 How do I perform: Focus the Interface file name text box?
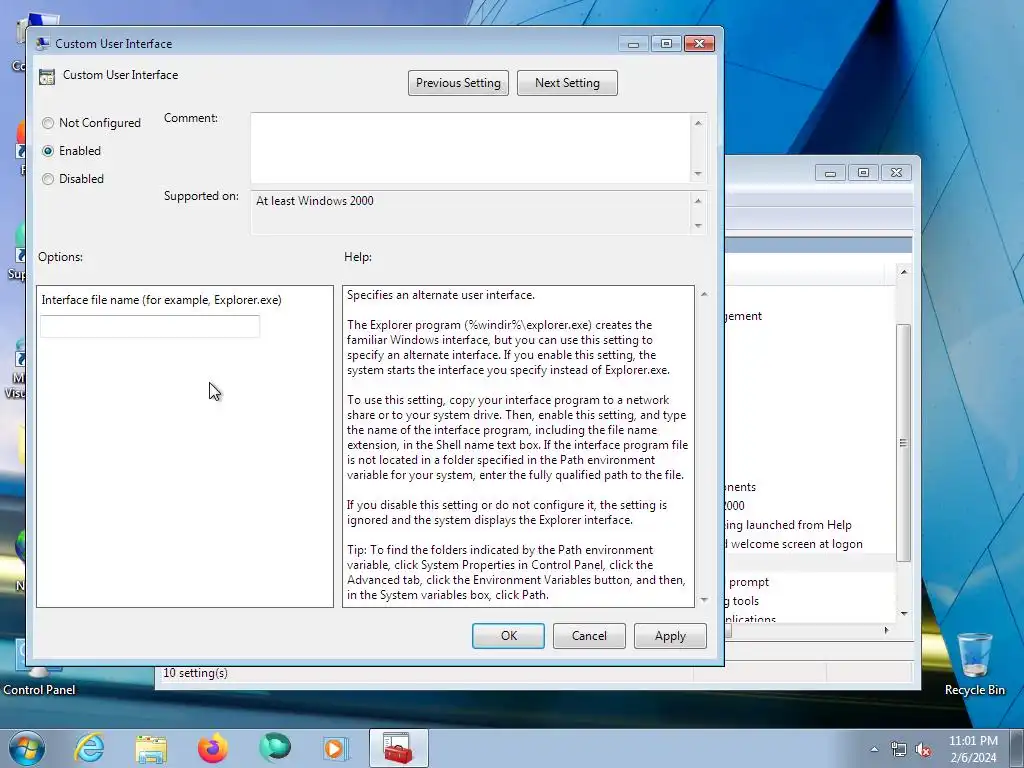tap(150, 327)
